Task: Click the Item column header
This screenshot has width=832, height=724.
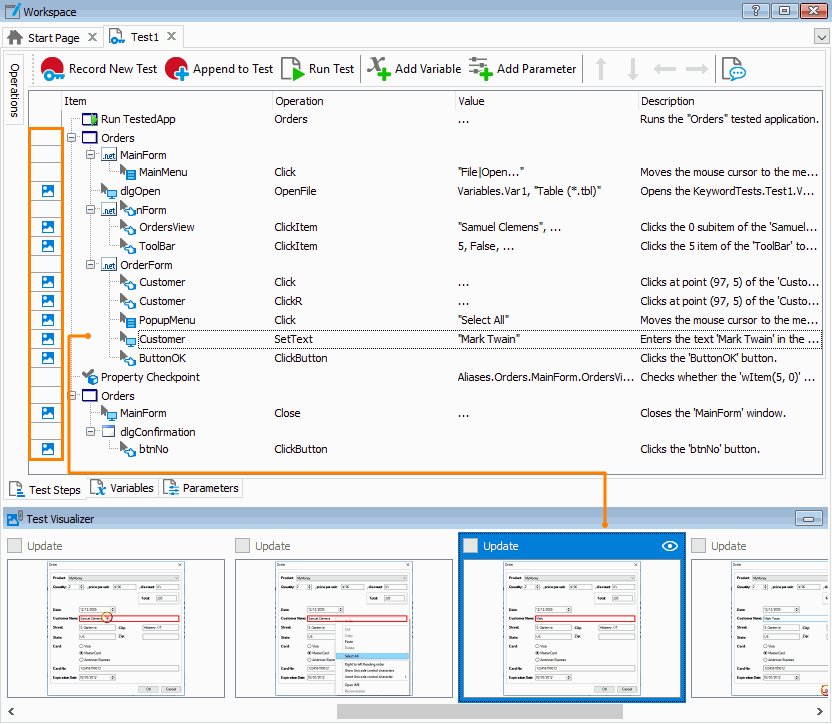Action: click(167, 101)
